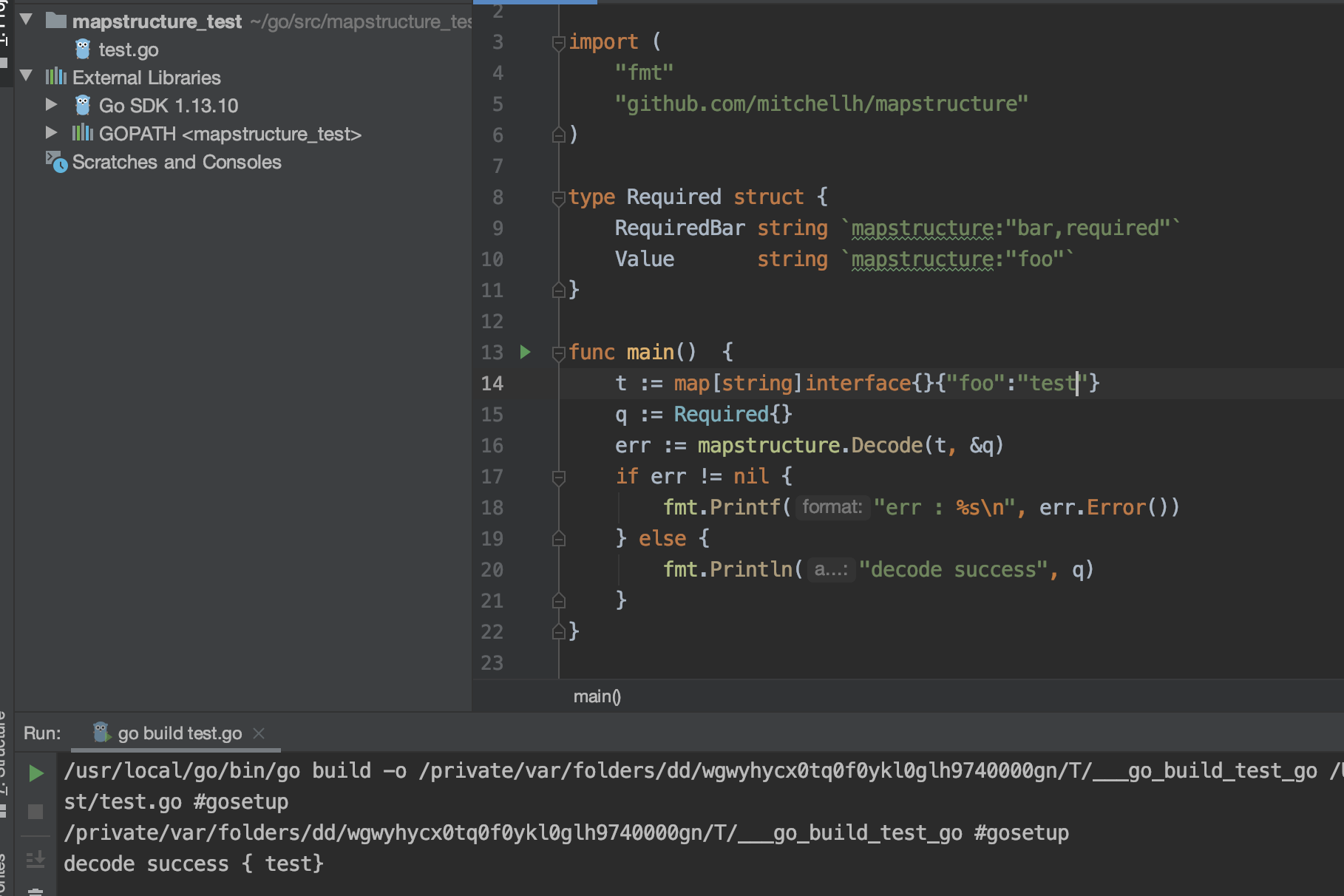Click line number 14 in gutter
1344x896 pixels.
(x=492, y=383)
